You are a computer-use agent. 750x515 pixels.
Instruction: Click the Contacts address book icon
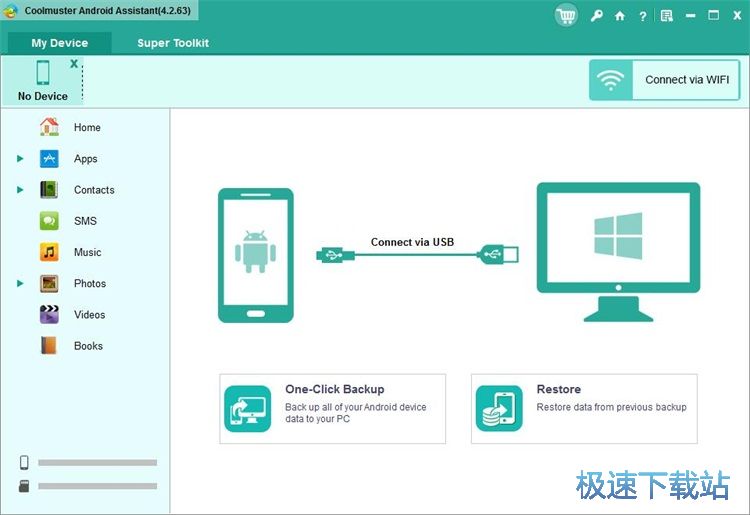(x=49, y=190)
